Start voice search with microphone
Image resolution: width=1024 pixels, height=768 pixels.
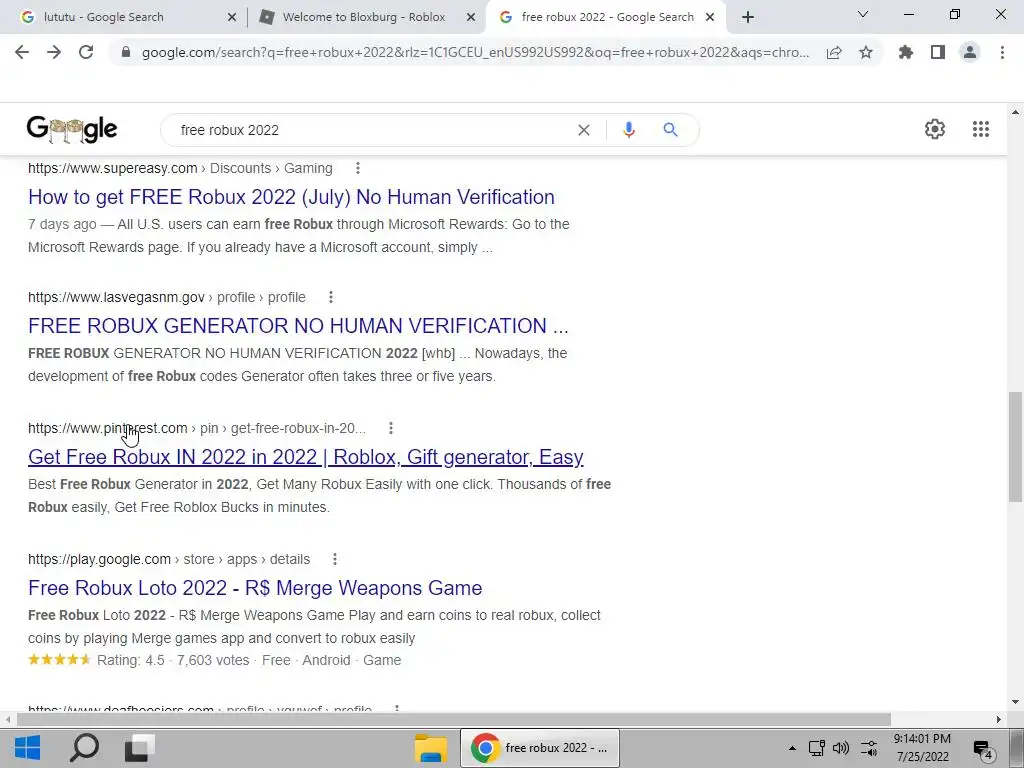tap(629, 130)
